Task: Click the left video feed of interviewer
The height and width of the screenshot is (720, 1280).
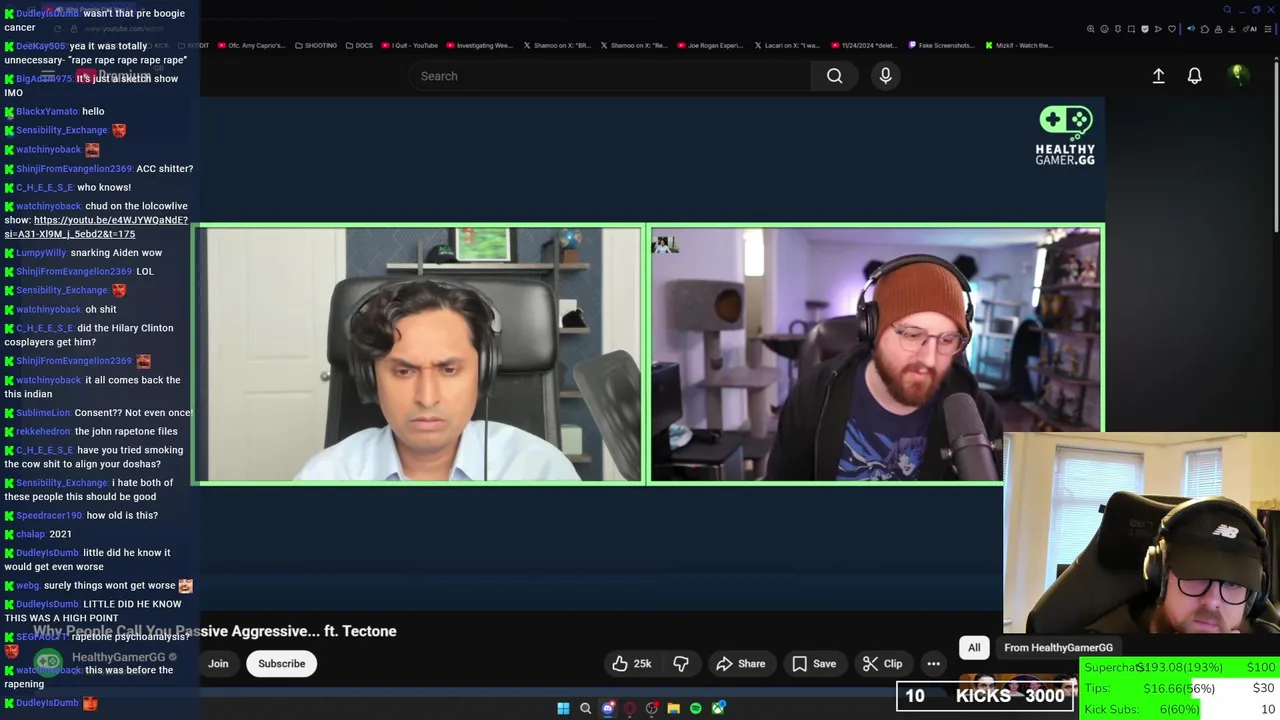Action: tap(419, 355)
